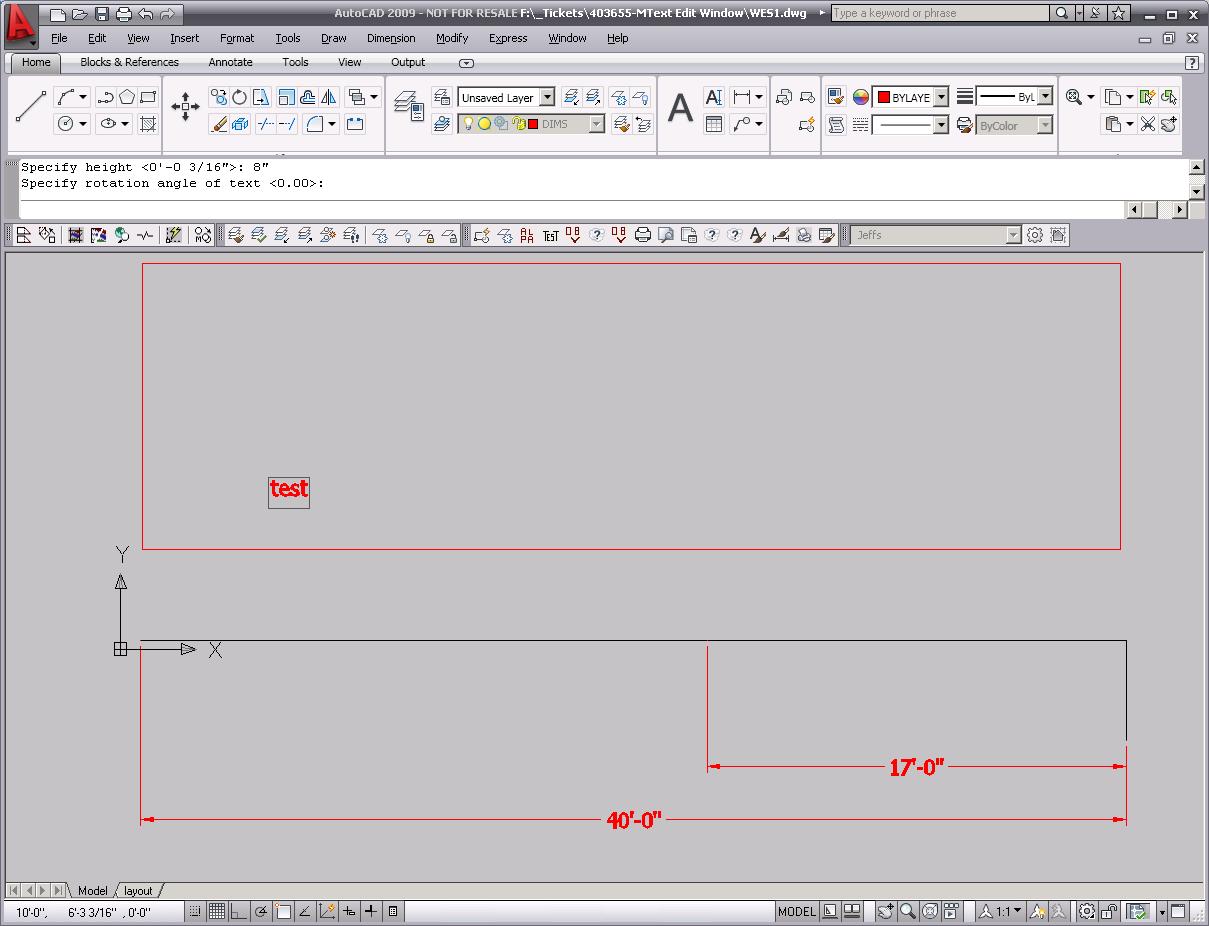Image resolution: width=1209 pixels, height=926 pixels.
Task: Select the red 'test' text object
Action: (x=289, y=489)
